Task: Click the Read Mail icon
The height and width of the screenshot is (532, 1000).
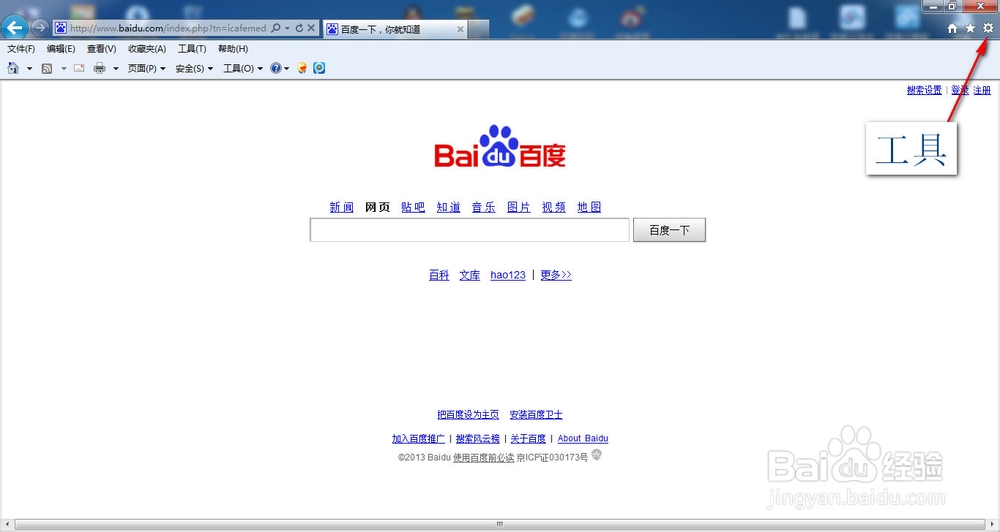Action: pyautogui.click(x=79, y=68)
